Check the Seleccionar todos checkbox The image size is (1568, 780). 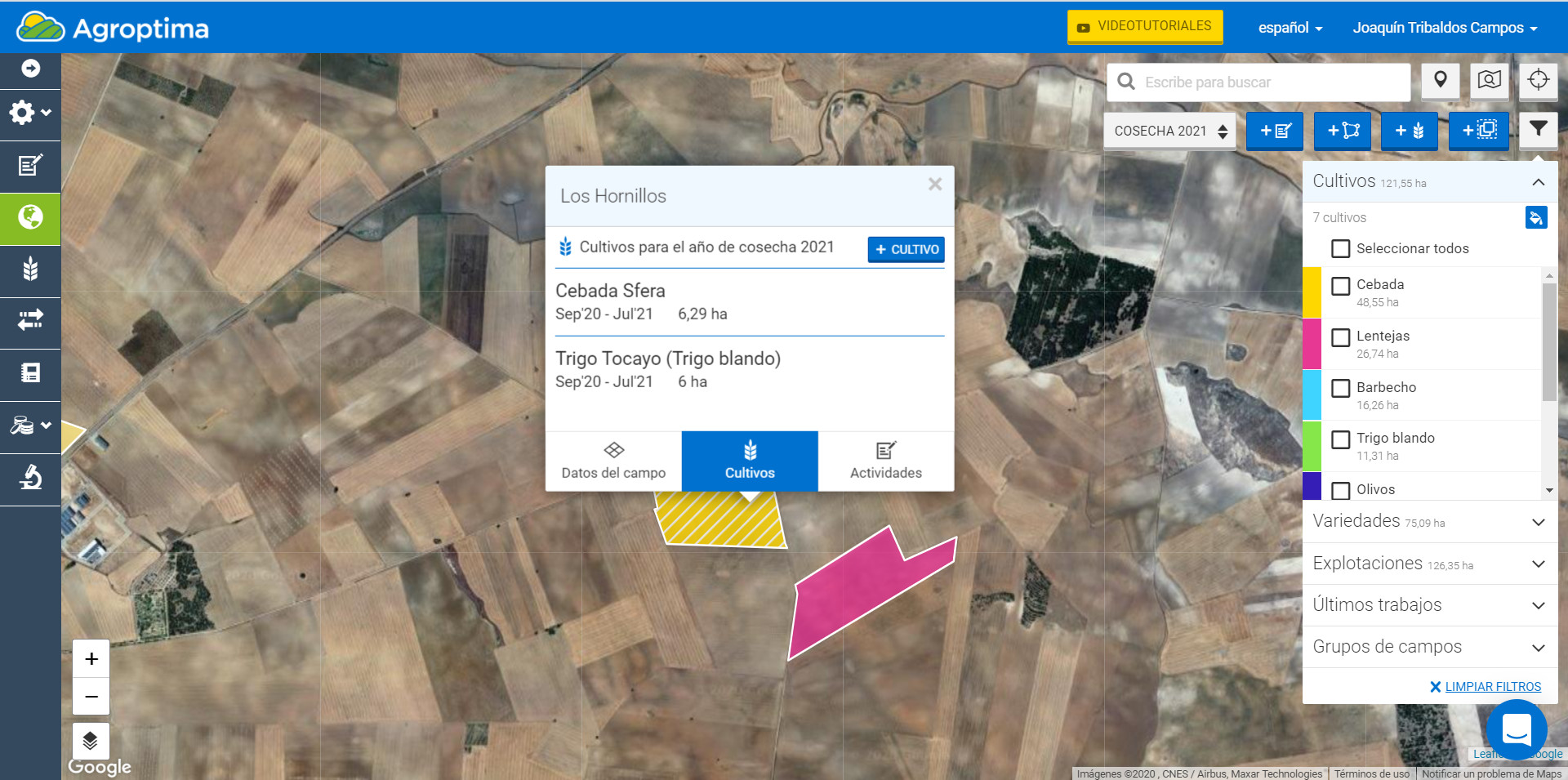pos(1340,248)
